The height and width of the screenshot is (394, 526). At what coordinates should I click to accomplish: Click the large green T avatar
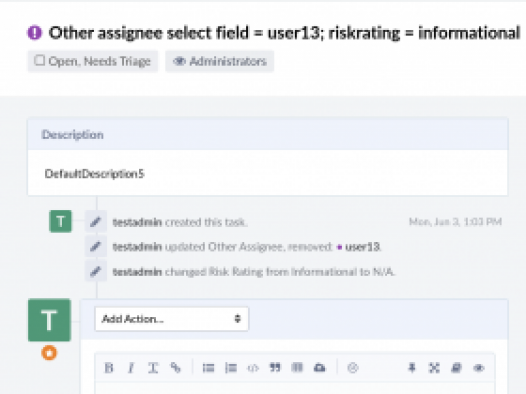(x=49, y=320)
